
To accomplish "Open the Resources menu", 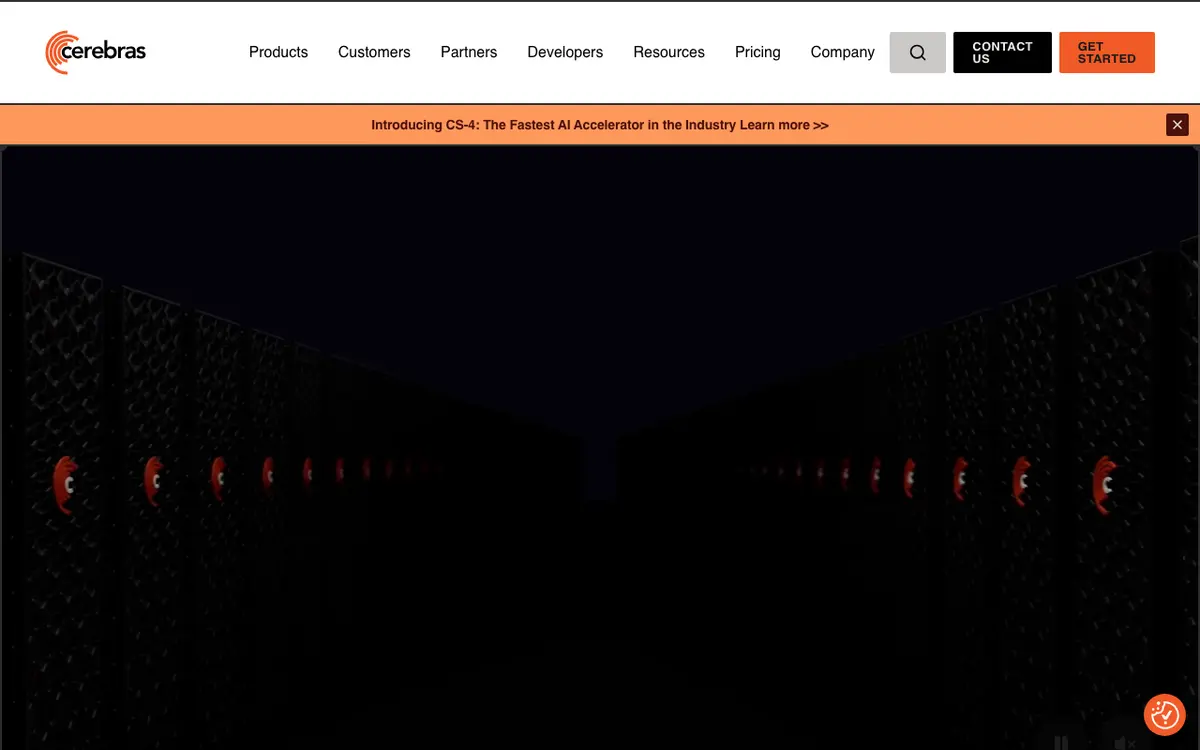I will [x=669, y=52].
